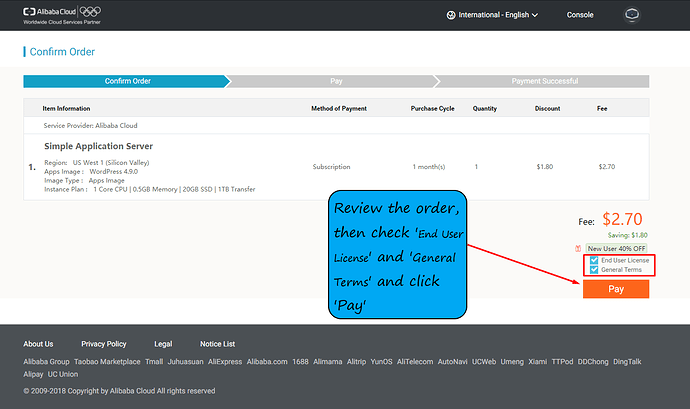The height and width of the screenshot is (409, 690).
Task: Click the Fee column header
Action: pos(602,108)
